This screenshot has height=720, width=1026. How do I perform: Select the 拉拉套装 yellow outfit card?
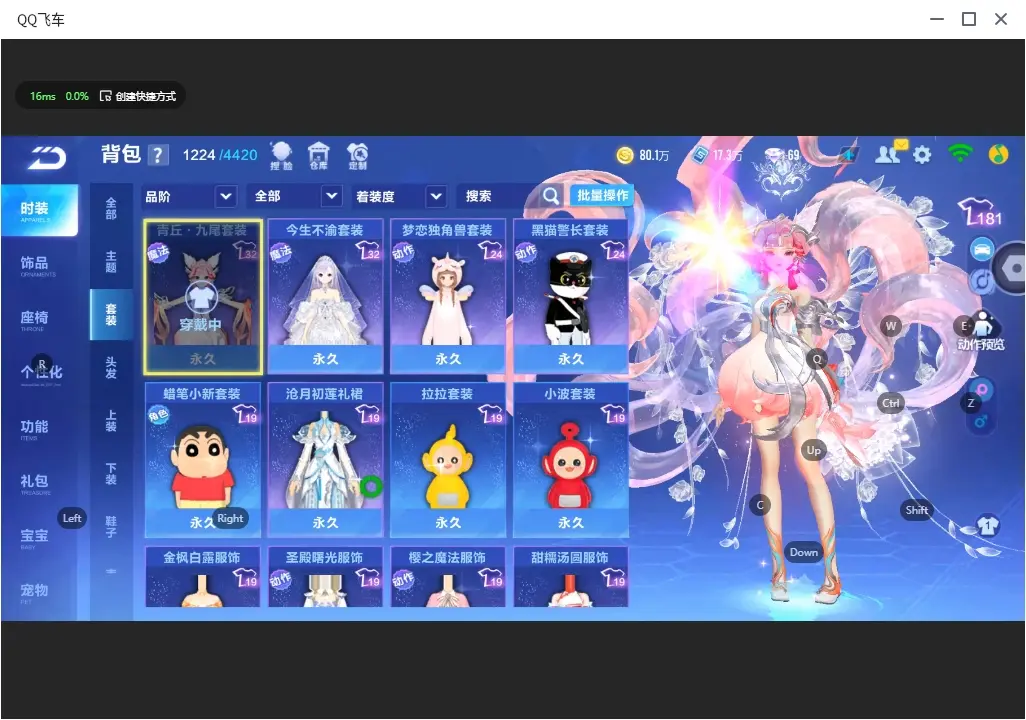click(x=448, y=460)
